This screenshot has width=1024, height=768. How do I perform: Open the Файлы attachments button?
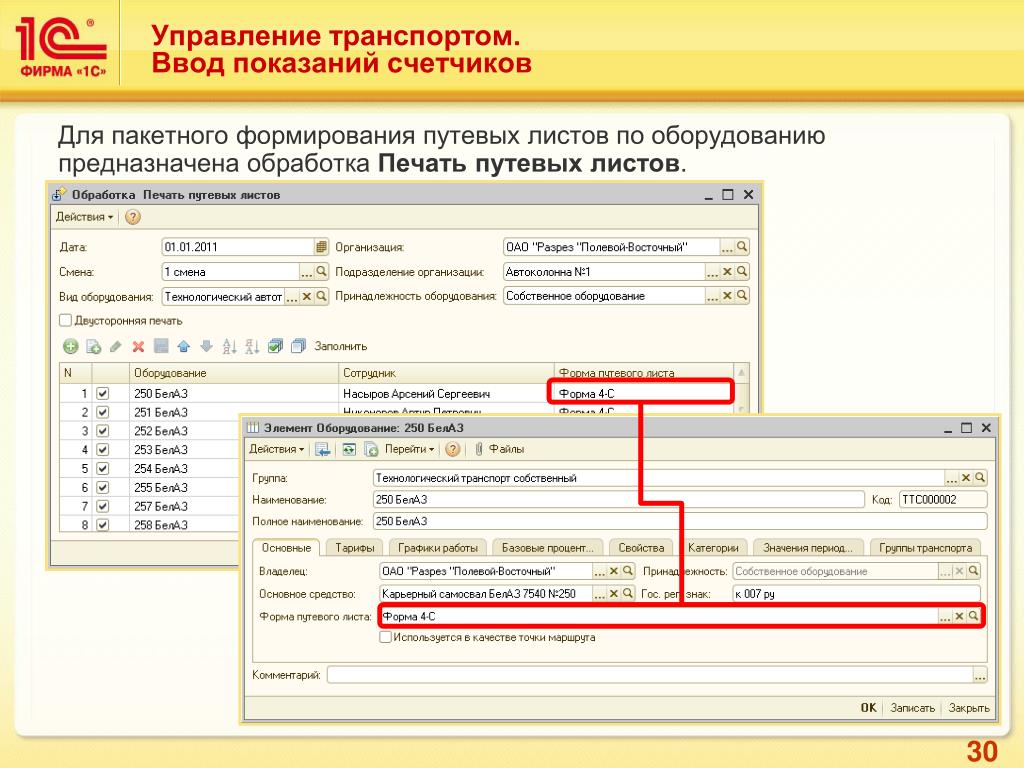tap(500, 449)
